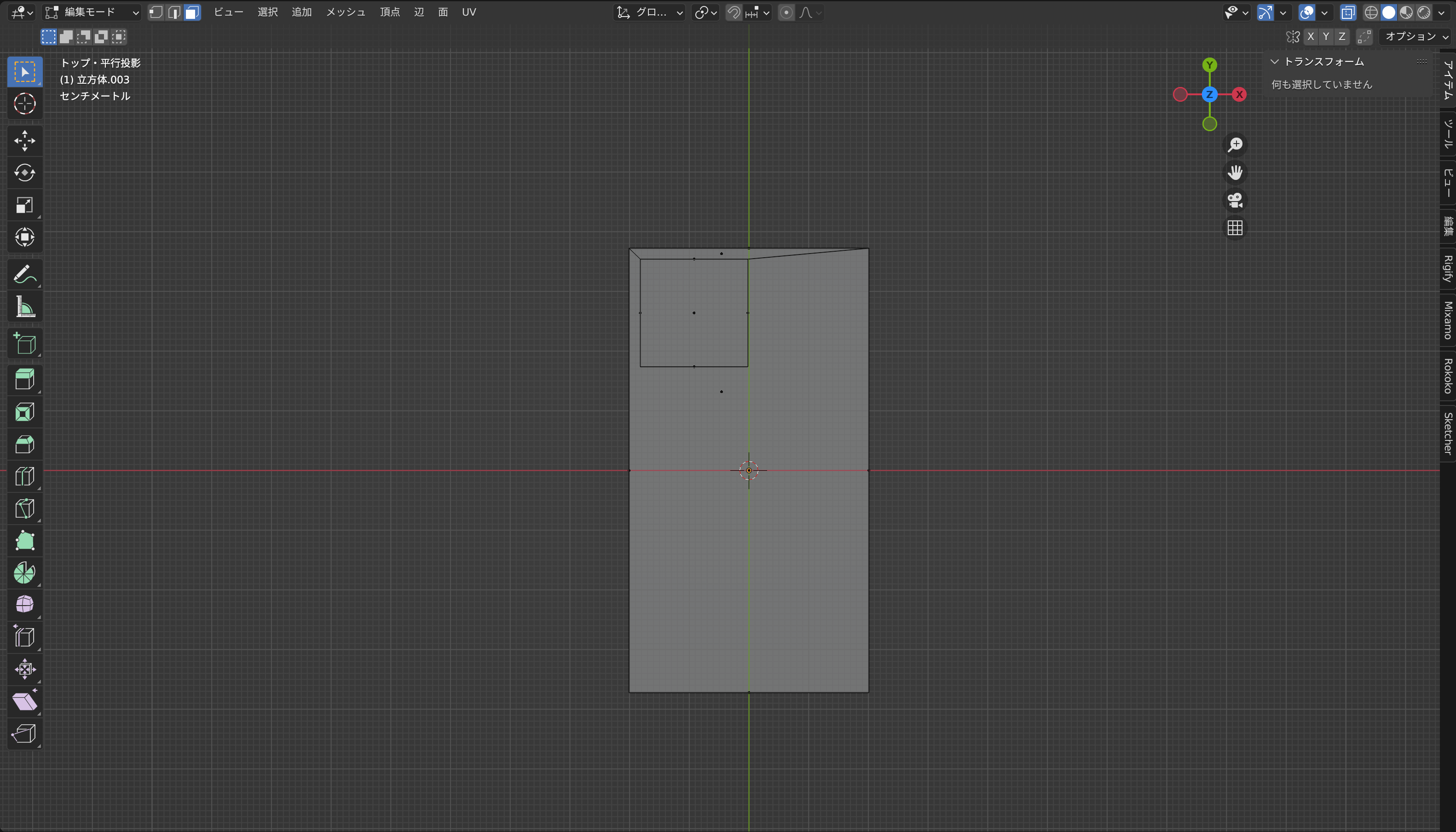Select the Transform tool
This screenshot has width=1456, height=832.
[x=24, y=237]
